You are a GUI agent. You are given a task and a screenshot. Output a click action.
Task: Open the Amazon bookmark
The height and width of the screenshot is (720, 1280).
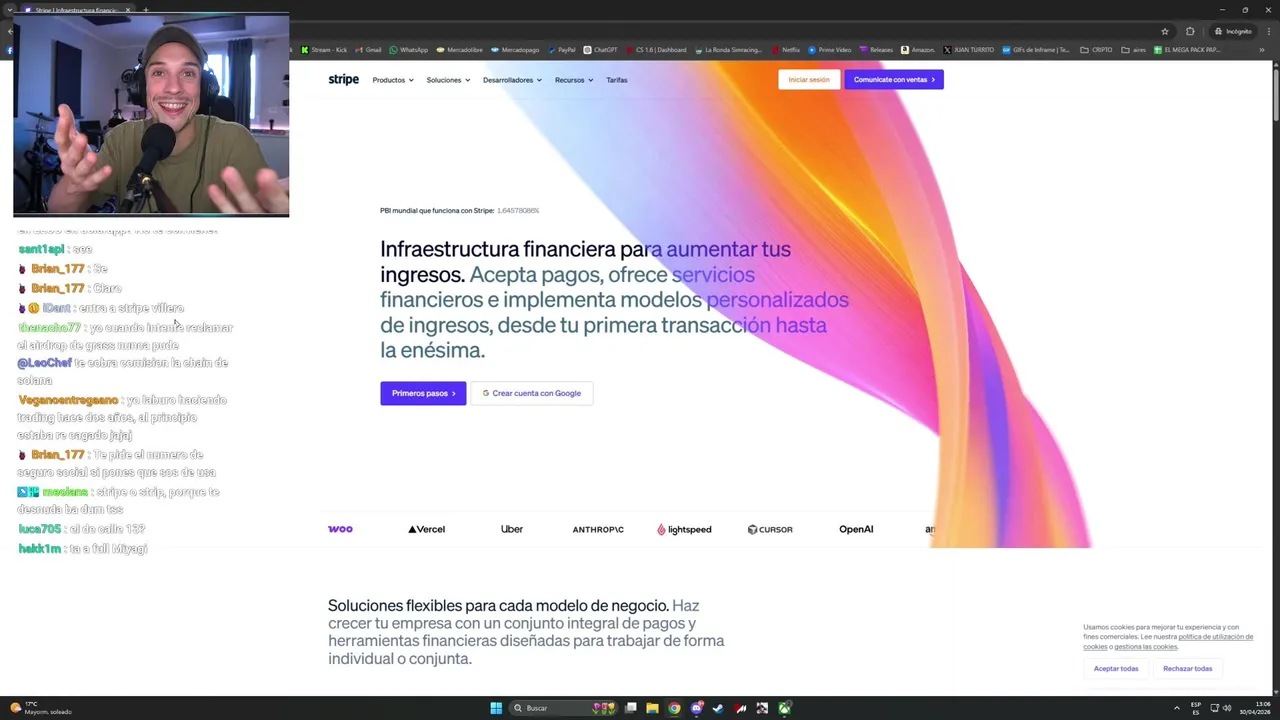[x=918, y=49]
